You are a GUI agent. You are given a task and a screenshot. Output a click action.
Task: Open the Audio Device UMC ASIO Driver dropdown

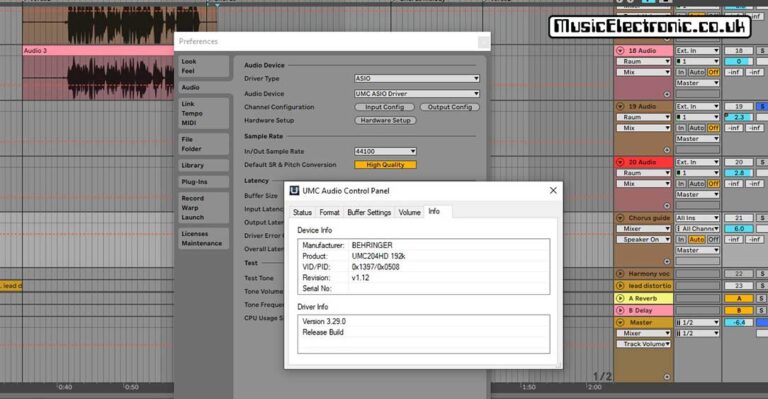pos(417,94)
